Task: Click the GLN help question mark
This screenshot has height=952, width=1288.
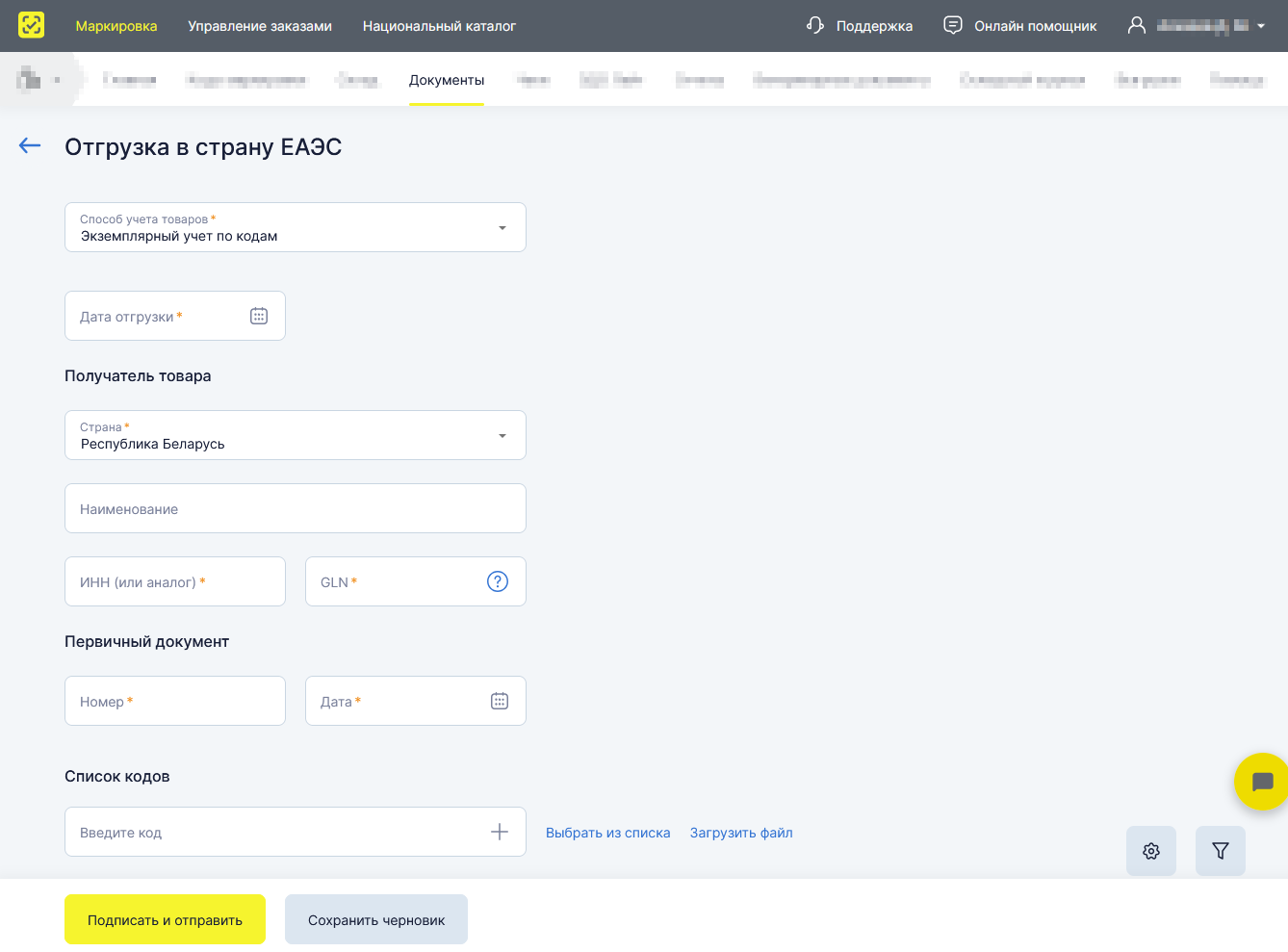Action: (498, 581)
